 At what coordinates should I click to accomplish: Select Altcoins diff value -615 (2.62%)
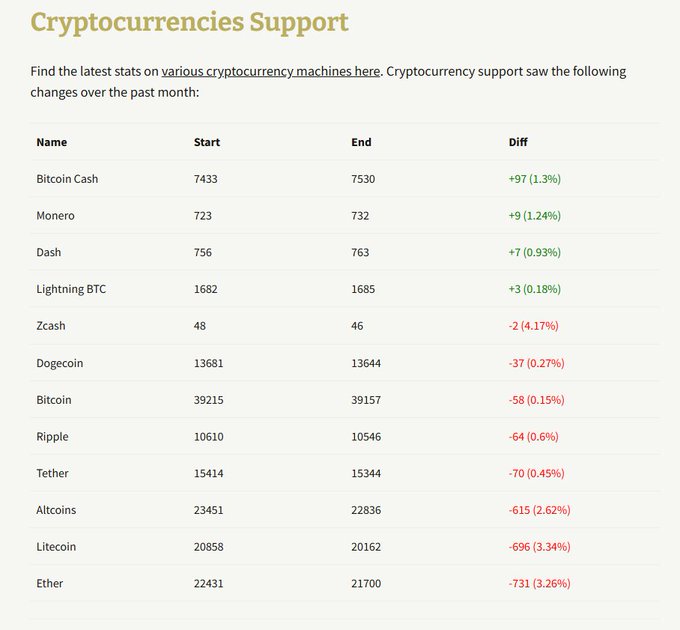[539, 510]
